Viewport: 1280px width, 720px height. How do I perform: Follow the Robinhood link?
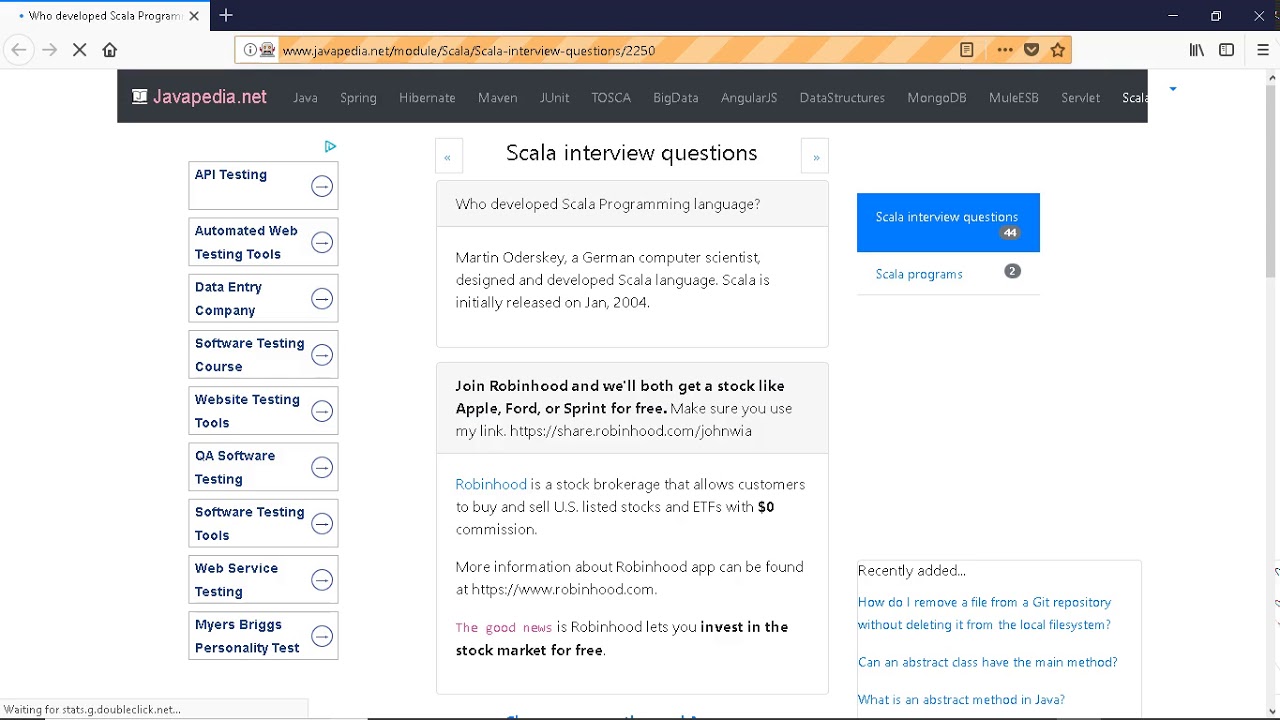(x=491, y=484)
